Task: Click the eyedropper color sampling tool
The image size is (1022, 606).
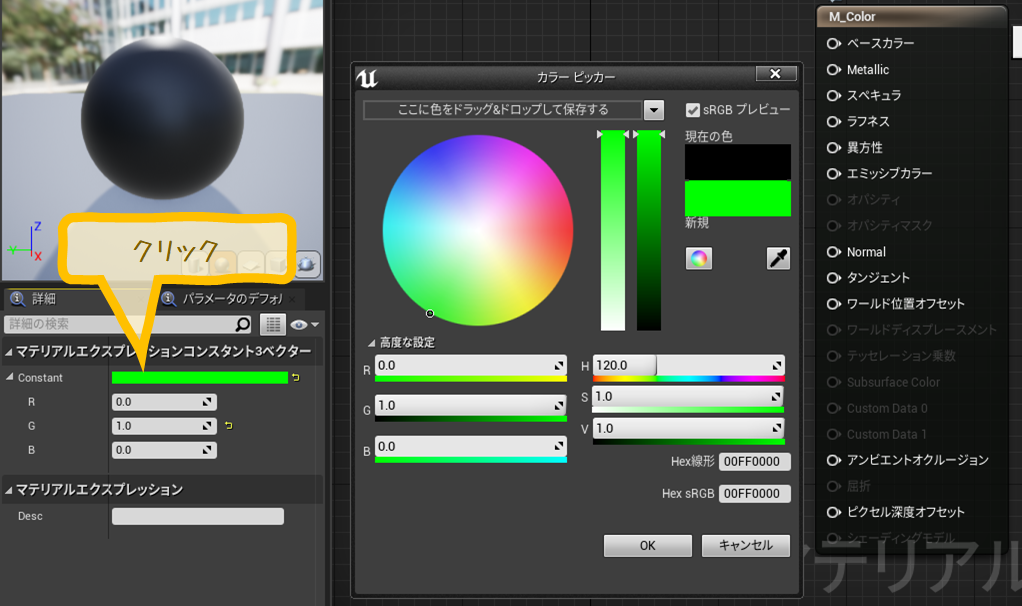Action: (778, 259)
